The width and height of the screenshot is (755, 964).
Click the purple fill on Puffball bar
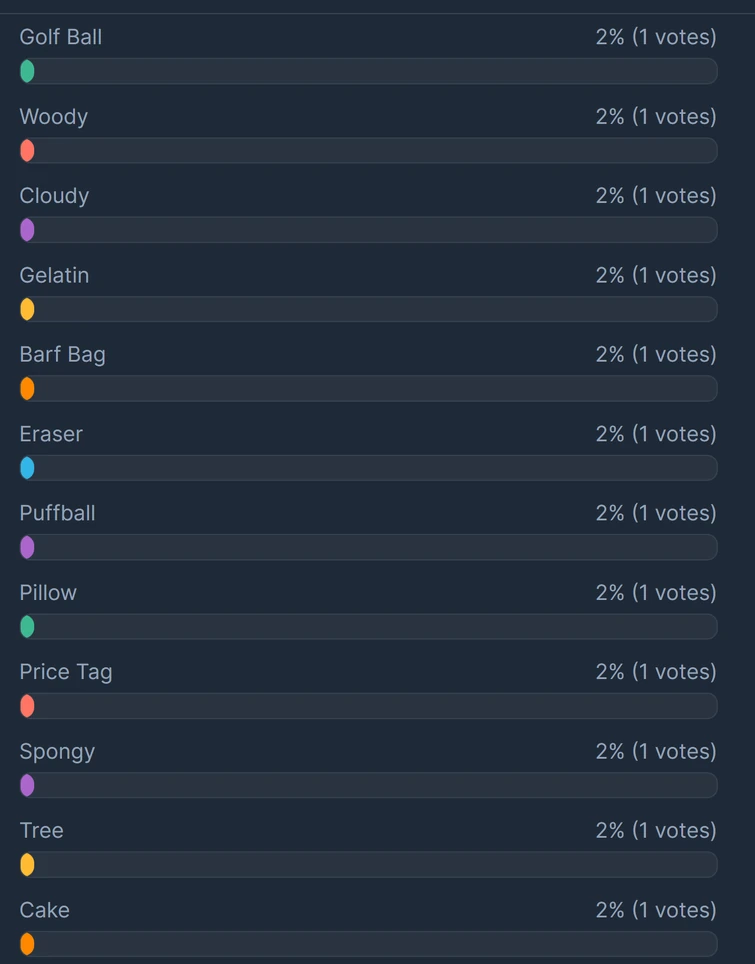point(27,547)
